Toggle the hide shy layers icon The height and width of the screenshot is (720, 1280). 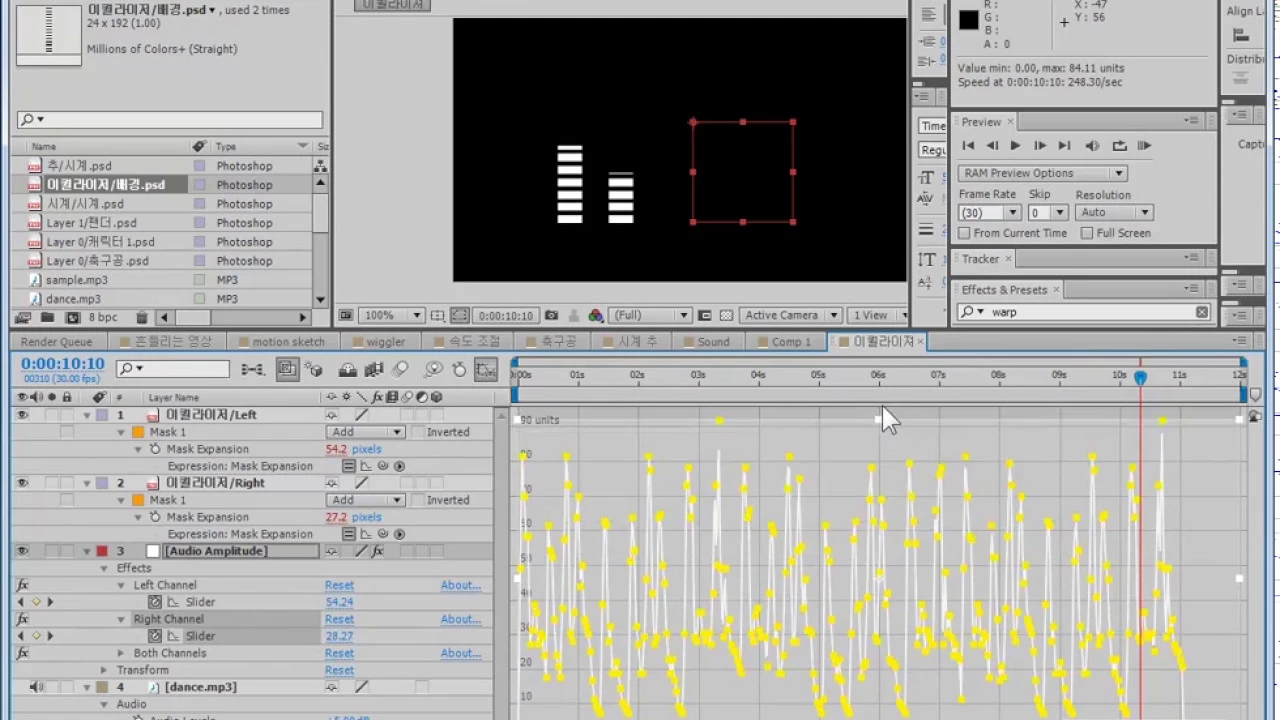click(x=348, y=370)
